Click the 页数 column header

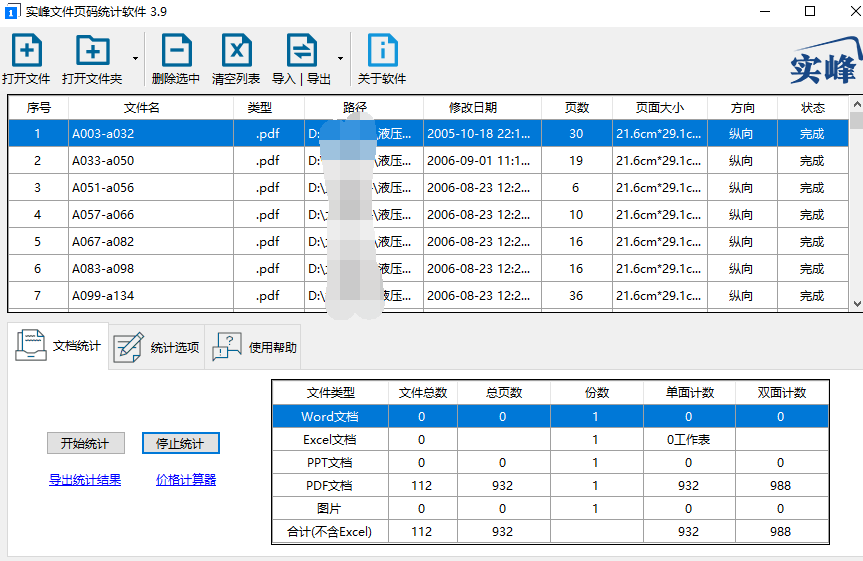point(577,107)
